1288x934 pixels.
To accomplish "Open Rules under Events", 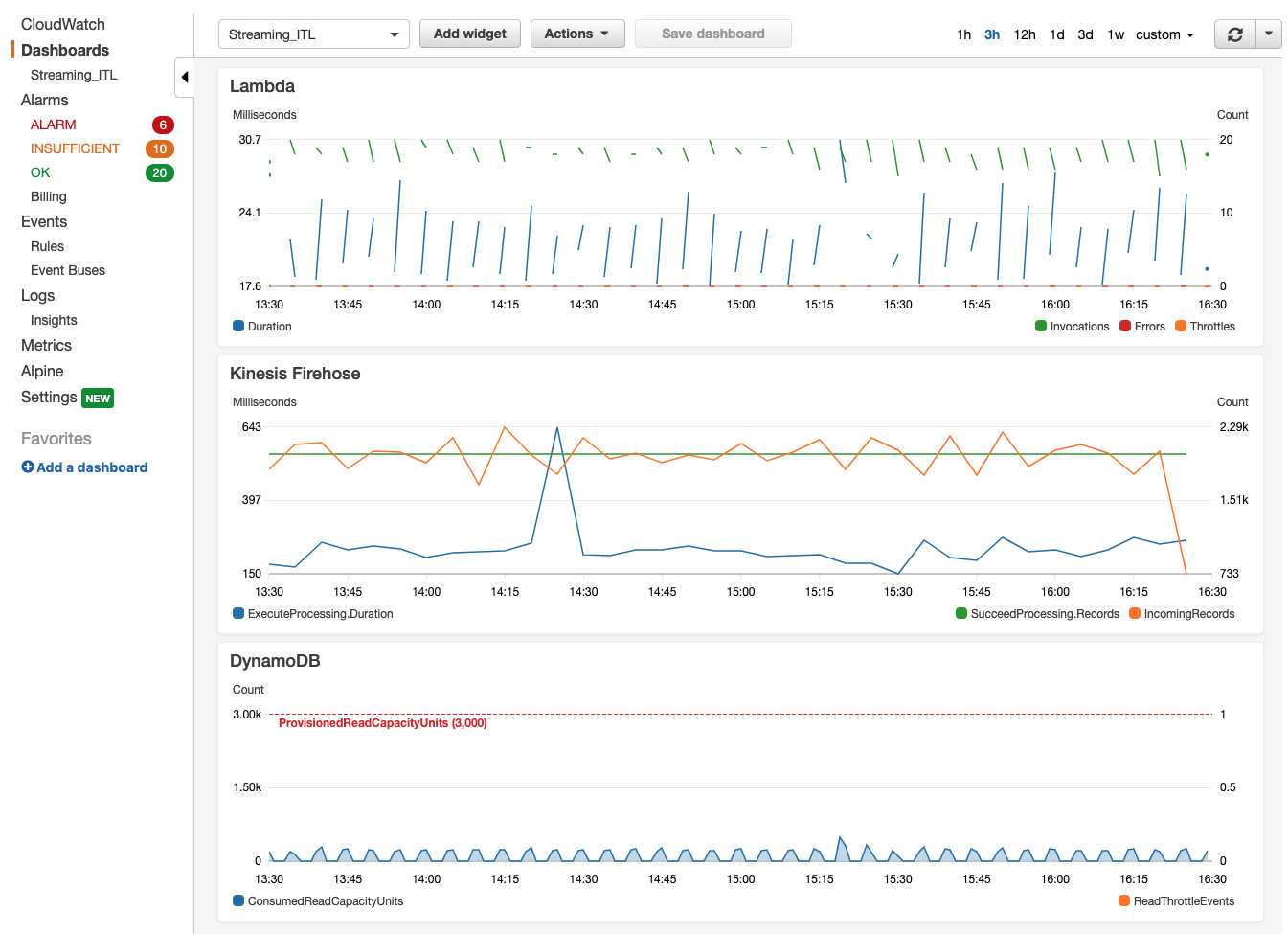I will 47,246.
